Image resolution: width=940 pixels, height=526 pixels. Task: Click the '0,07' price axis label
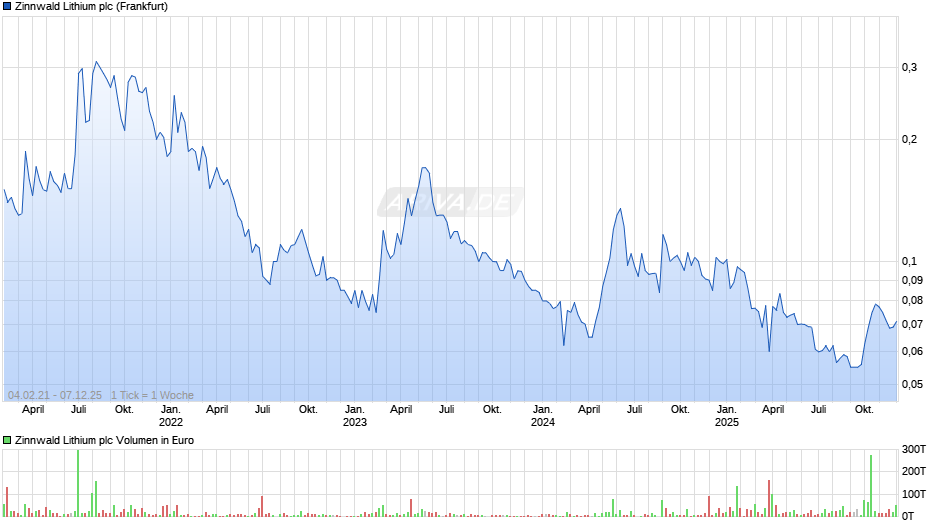pyautogui.click(x=912, y=324)
